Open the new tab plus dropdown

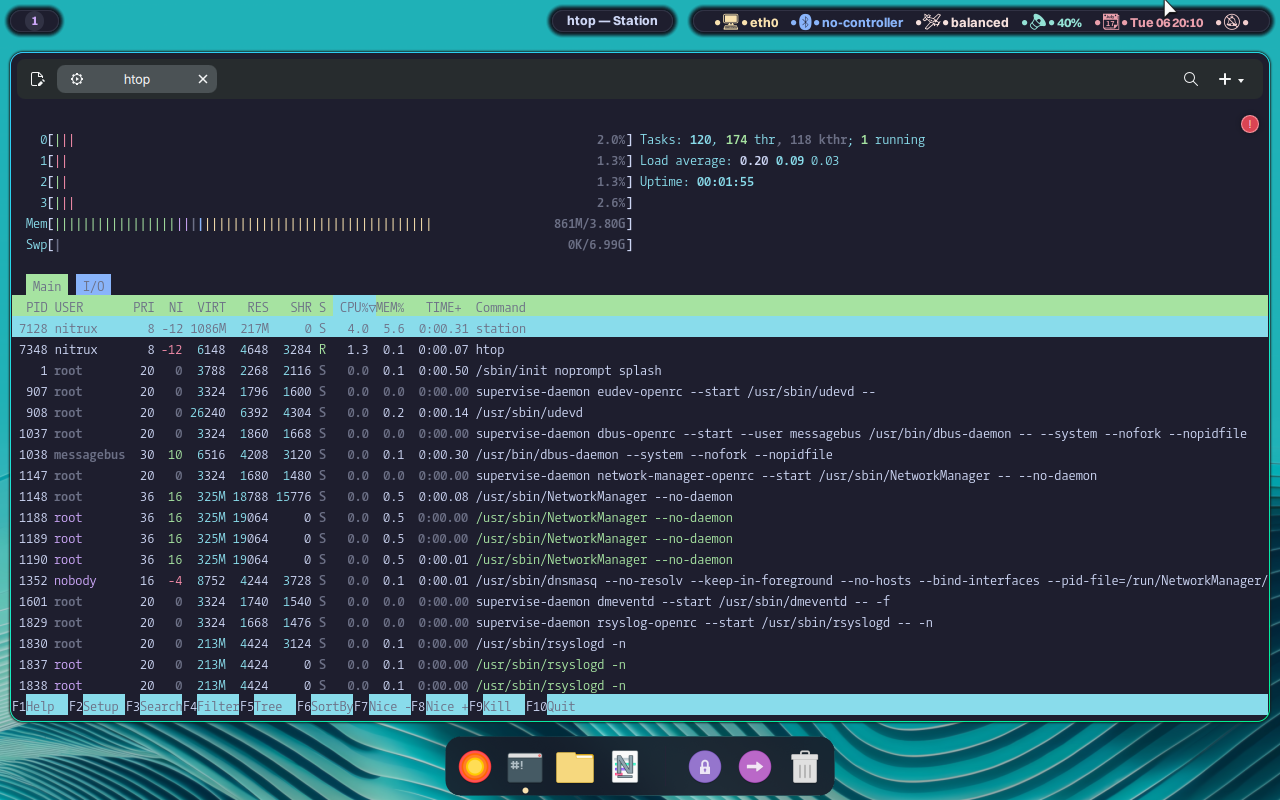tap(1230, 79)
